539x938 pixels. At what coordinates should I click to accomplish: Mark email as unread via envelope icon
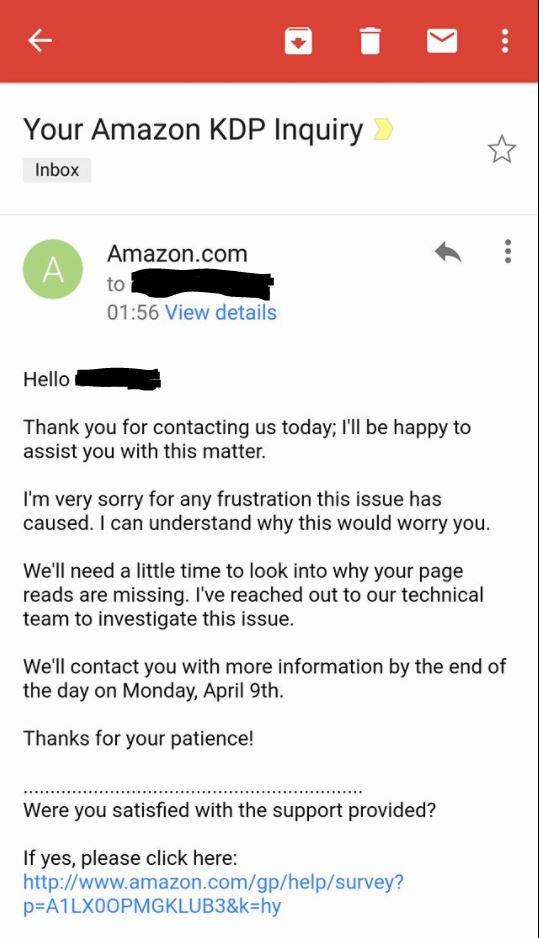point(441,41)
